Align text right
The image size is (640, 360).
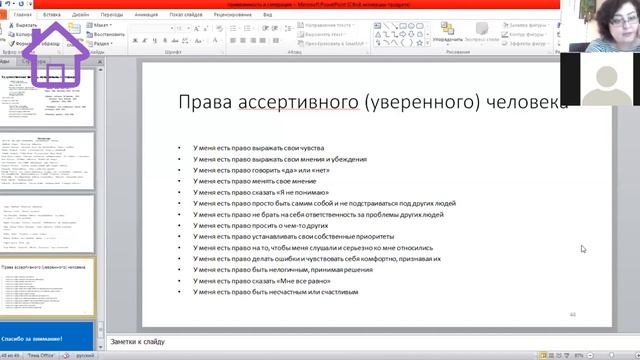tap(253, 40)
